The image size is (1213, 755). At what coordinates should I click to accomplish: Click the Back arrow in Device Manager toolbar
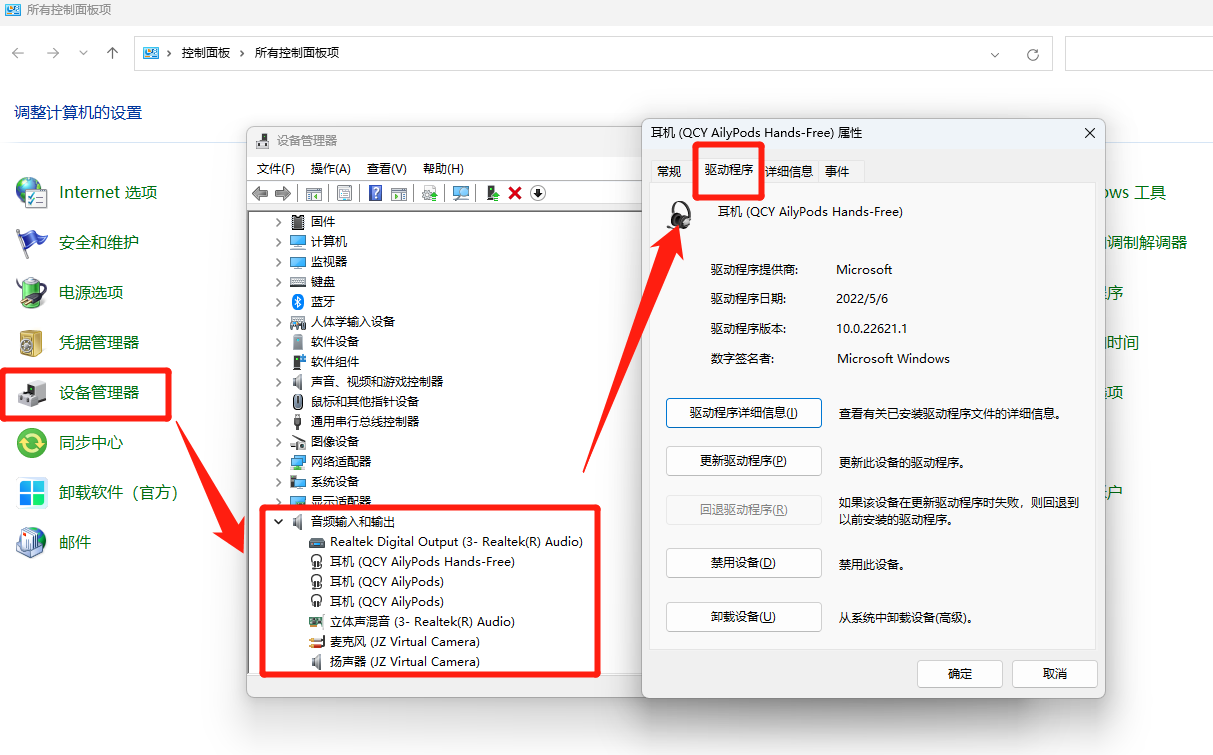(260, 193)
